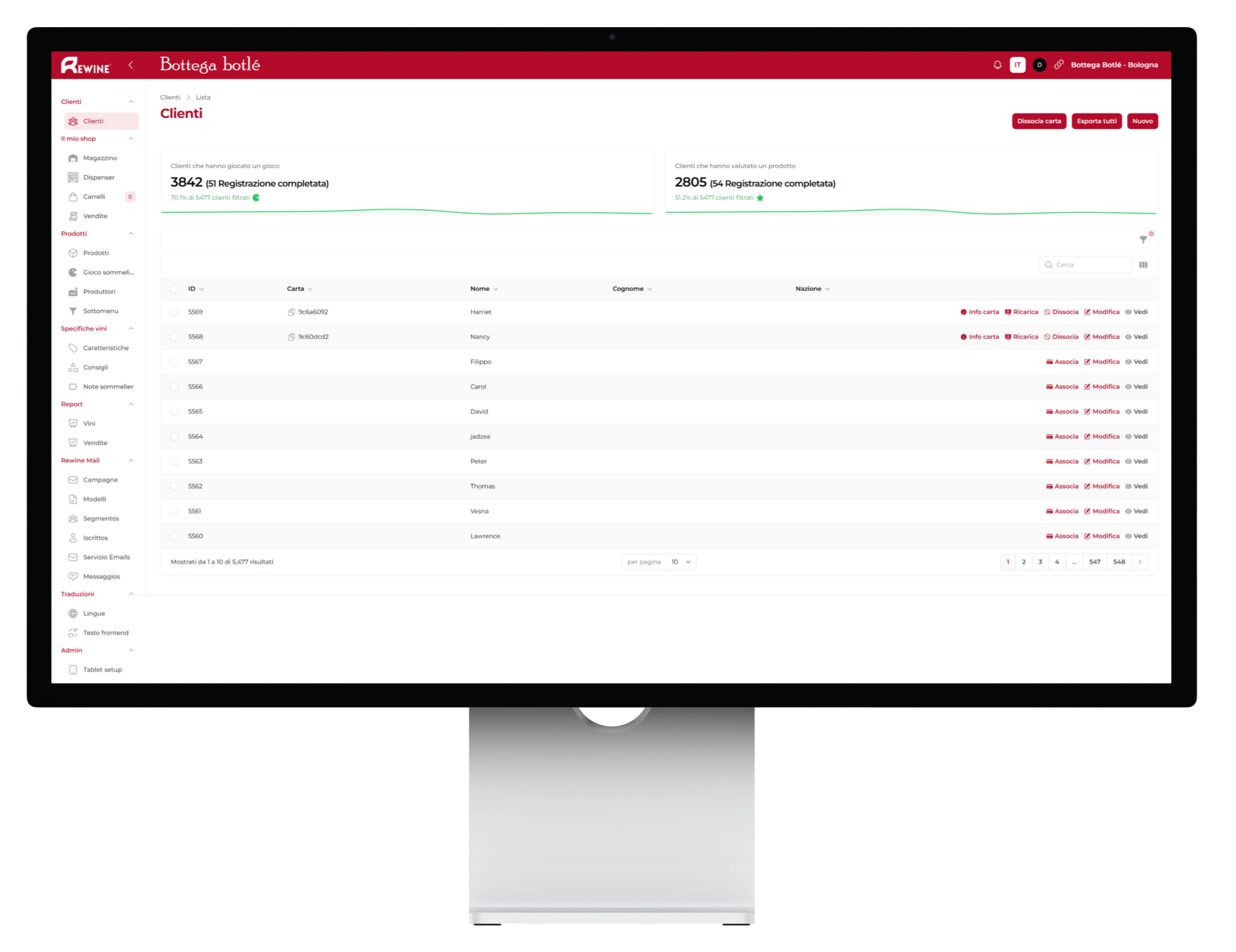1236x952 pixels.
Task: Collapse the Specifiche vini section
Action: [x=130, y=329]
